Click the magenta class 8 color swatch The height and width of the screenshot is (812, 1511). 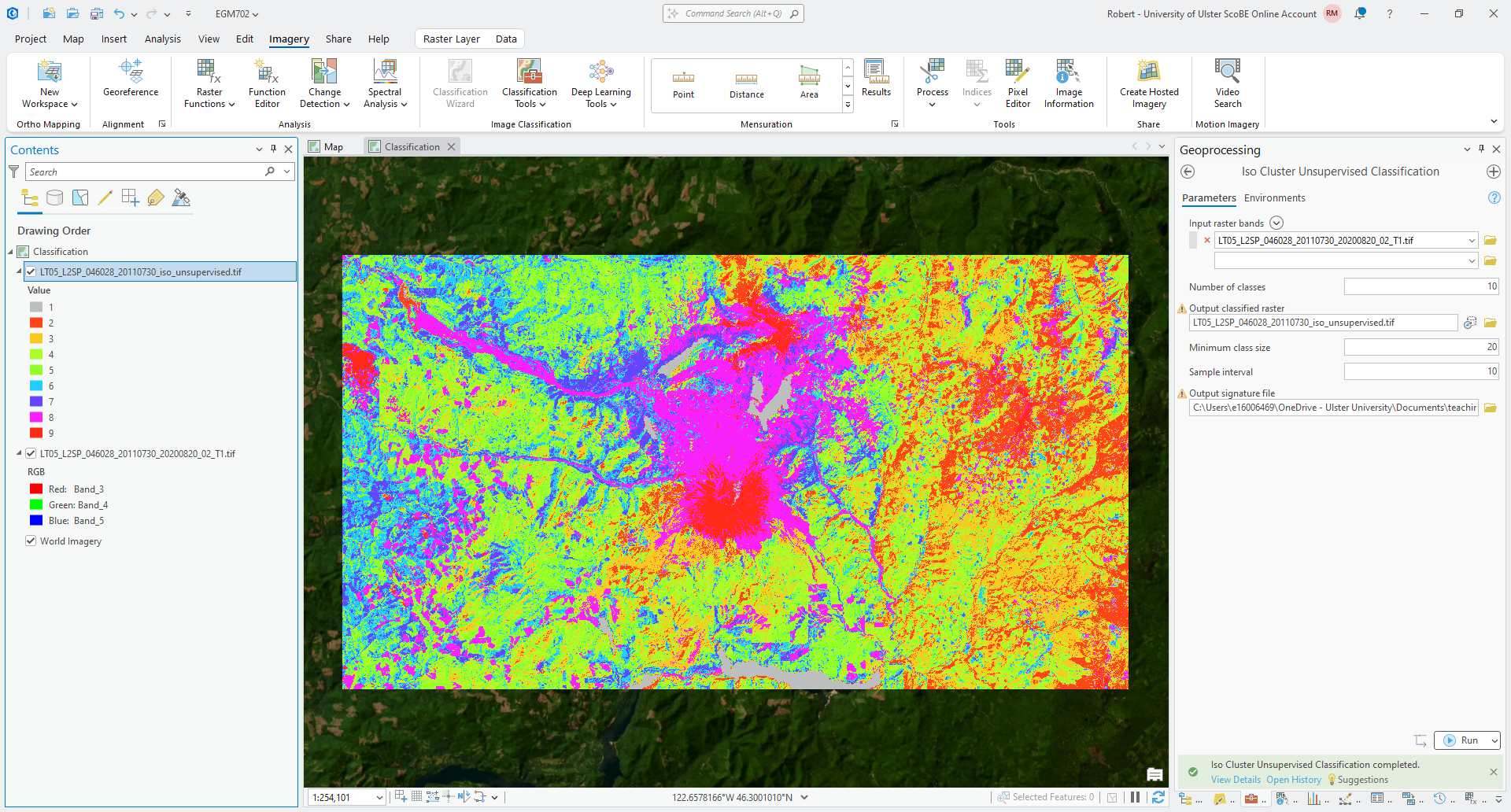click(36, 418)
